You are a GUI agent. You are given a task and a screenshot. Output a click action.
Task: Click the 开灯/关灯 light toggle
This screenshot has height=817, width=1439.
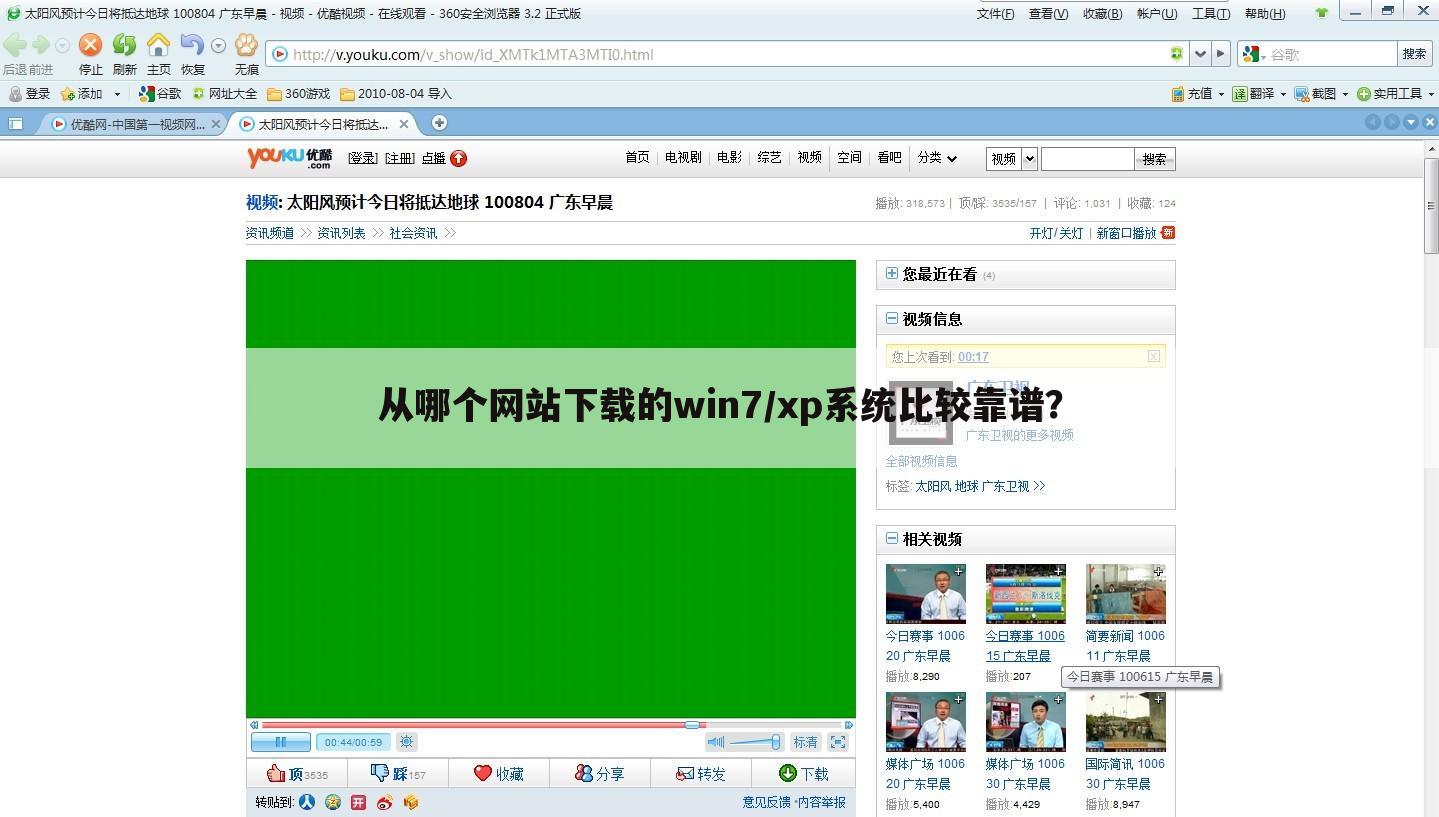coord(1056,233)
